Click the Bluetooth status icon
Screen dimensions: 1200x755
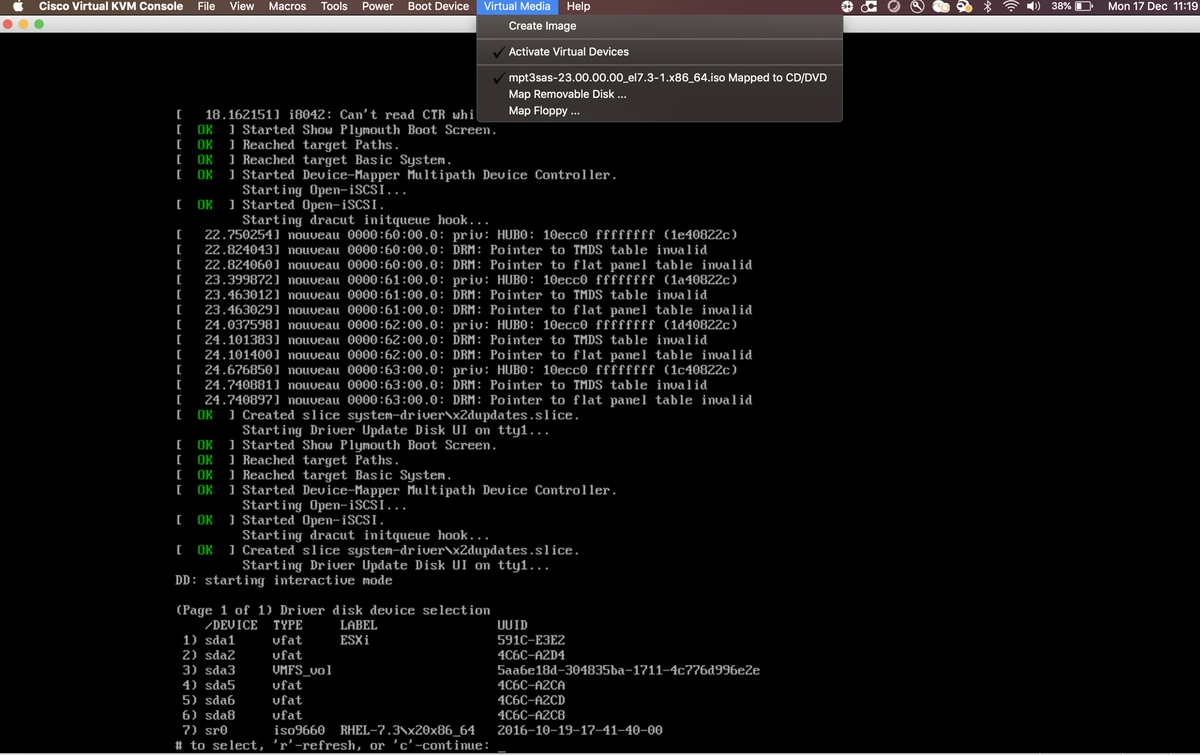(x=987, y=6)
